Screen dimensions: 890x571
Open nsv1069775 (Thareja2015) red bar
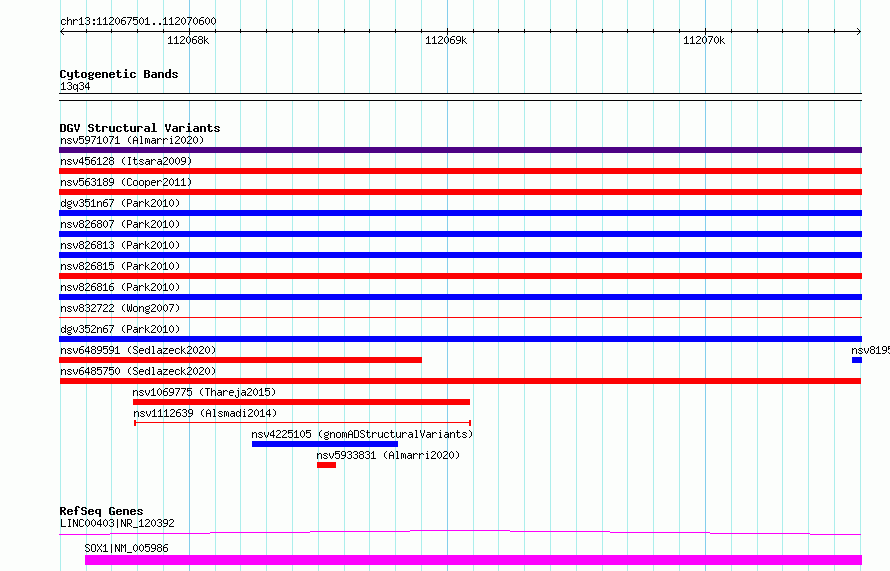pos(301,402)
